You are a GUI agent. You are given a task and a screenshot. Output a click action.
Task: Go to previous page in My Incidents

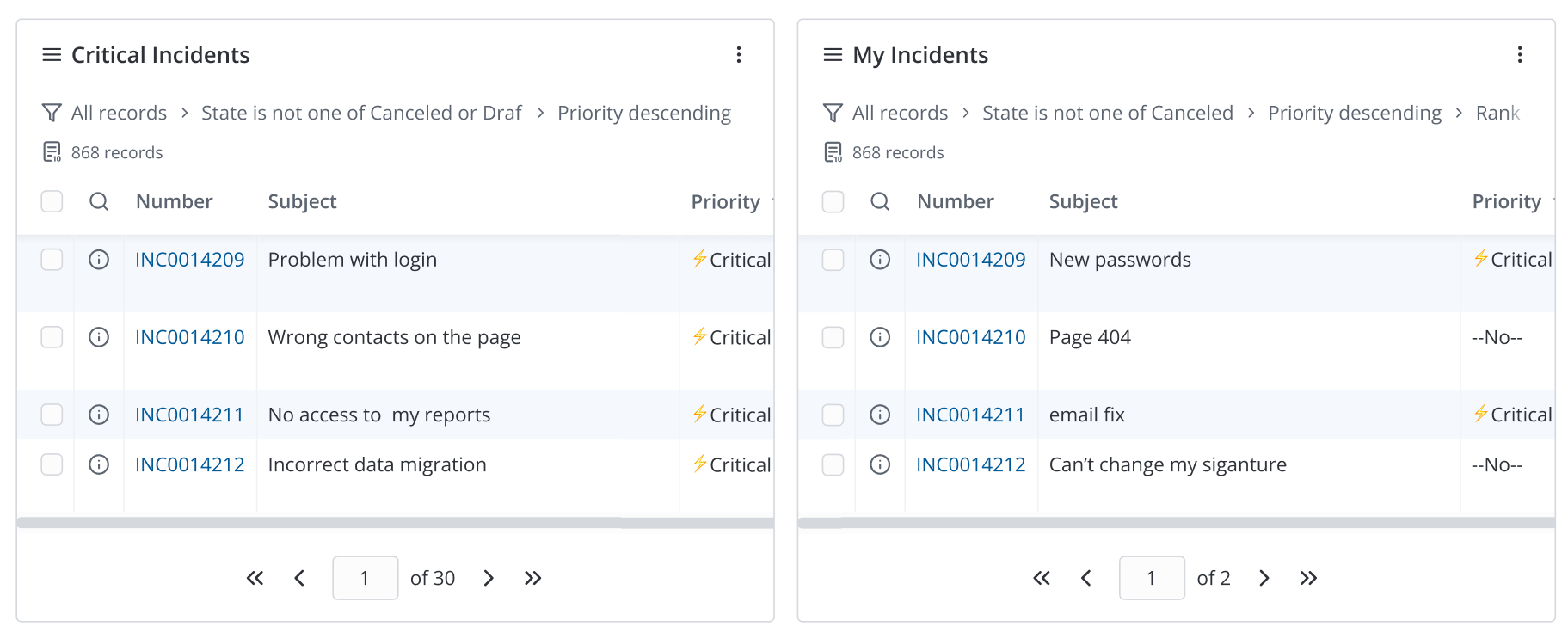pyautogui.click(x=1086, y=578)
